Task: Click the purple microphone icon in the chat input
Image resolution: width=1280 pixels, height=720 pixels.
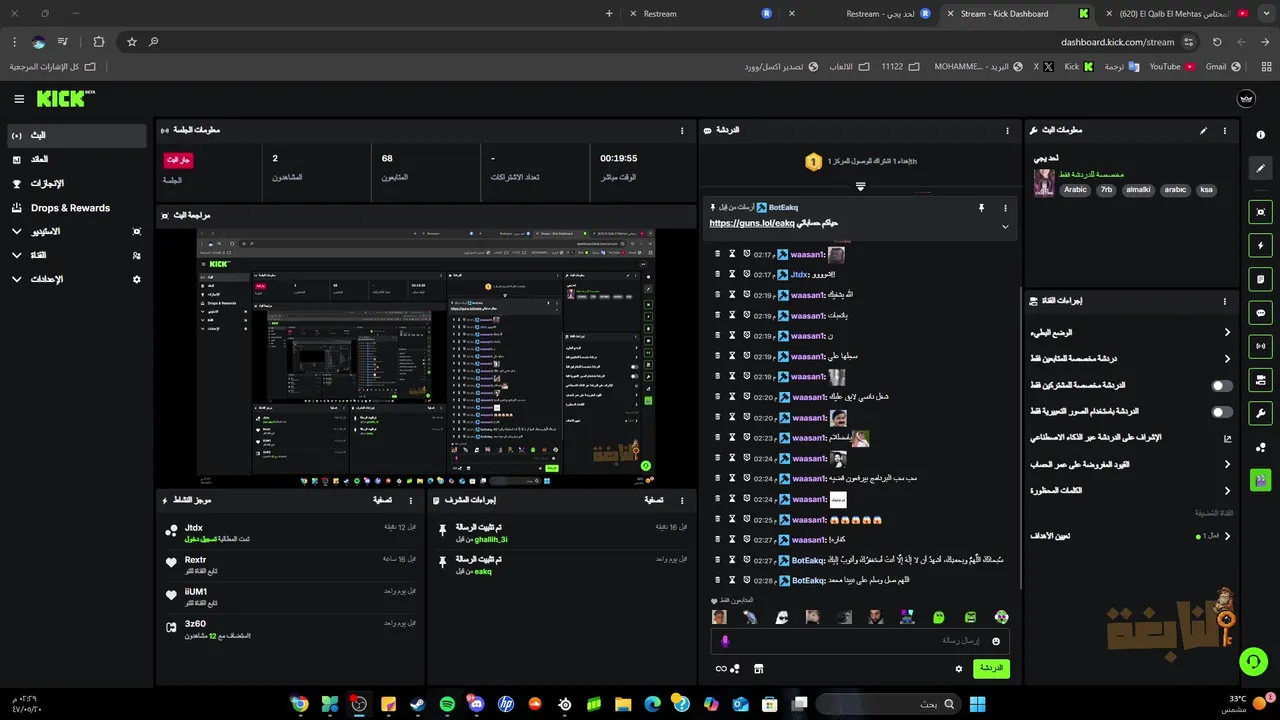Action: pos(725,641)
